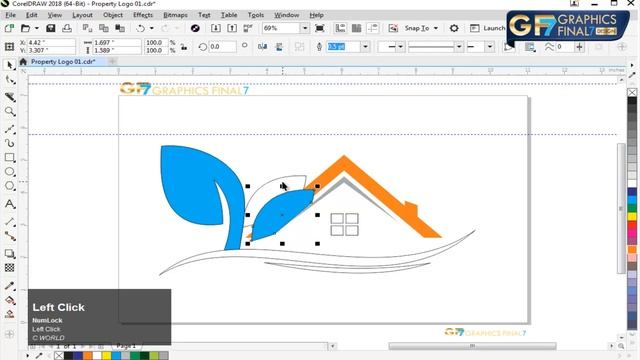
Task: Open the Snap To dropdown
Action: coord(421,28)
